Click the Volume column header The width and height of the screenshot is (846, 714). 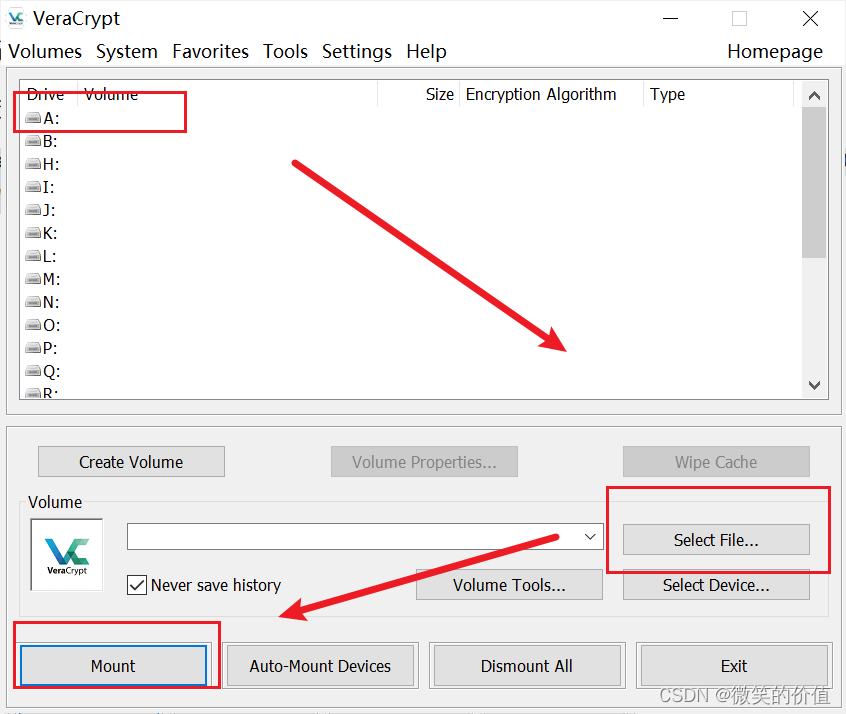[227, 94]
